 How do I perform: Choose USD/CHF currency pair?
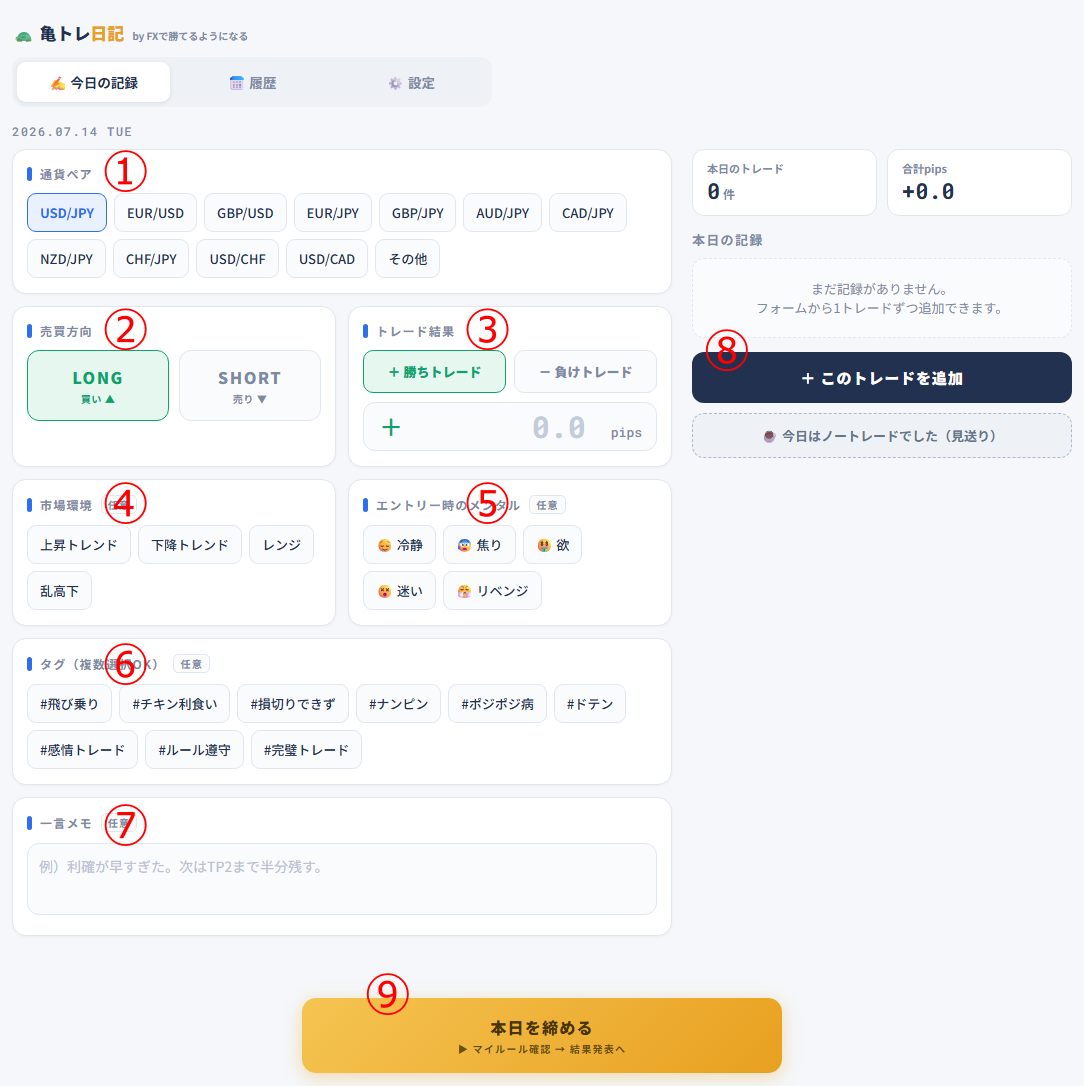coord(238,258)
